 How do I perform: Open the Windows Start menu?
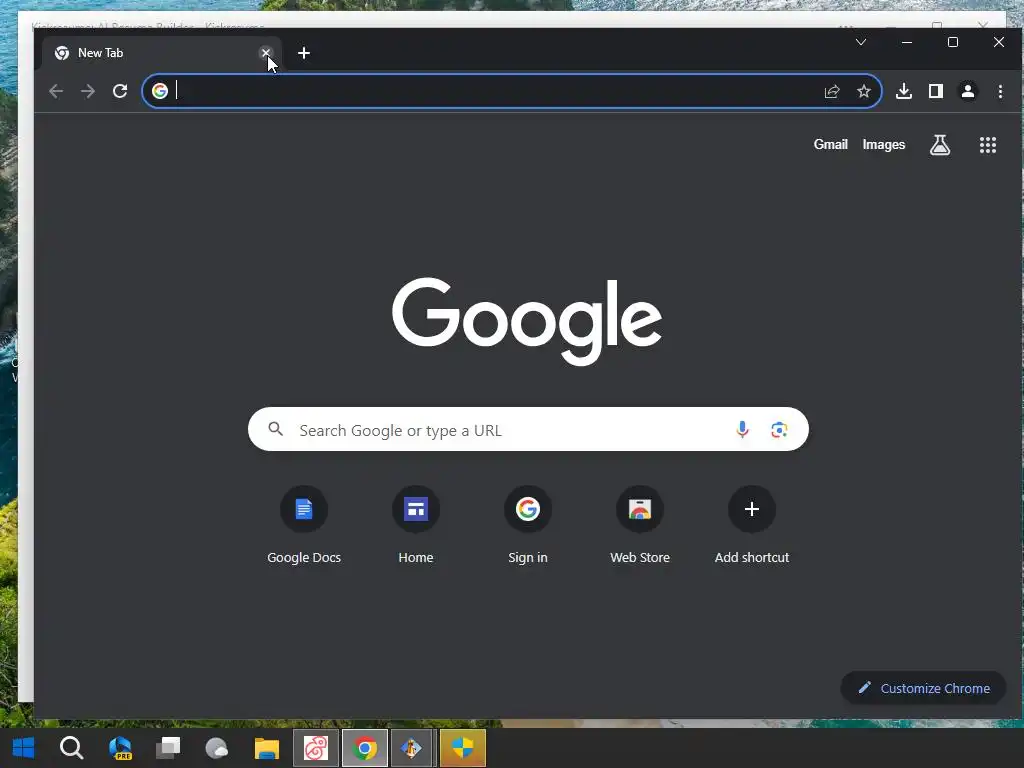(24, 748)
